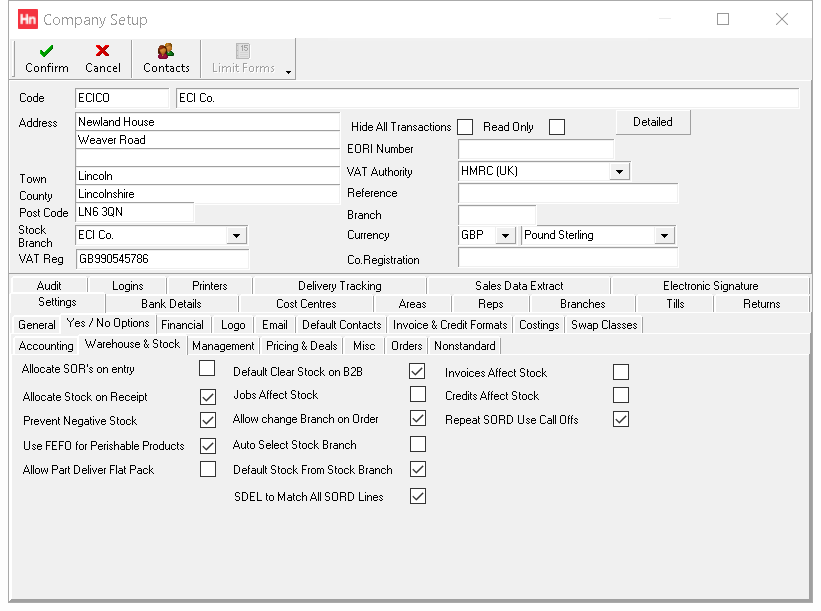Click the company Code field

(122, 98)
